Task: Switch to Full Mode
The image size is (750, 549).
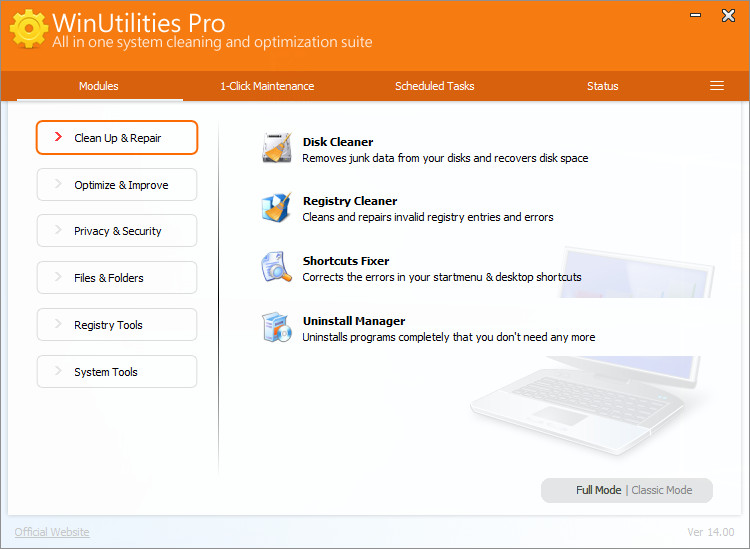Action: [x=598, y=490]
